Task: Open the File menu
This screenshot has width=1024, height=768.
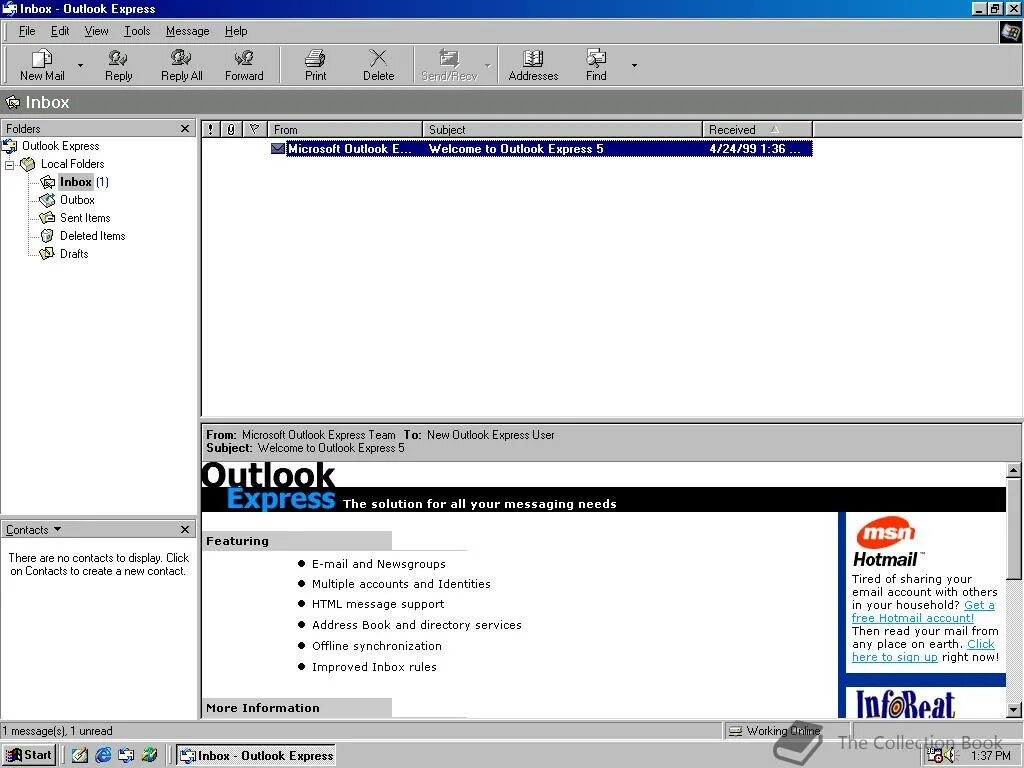Action: (x=27, y=31)
